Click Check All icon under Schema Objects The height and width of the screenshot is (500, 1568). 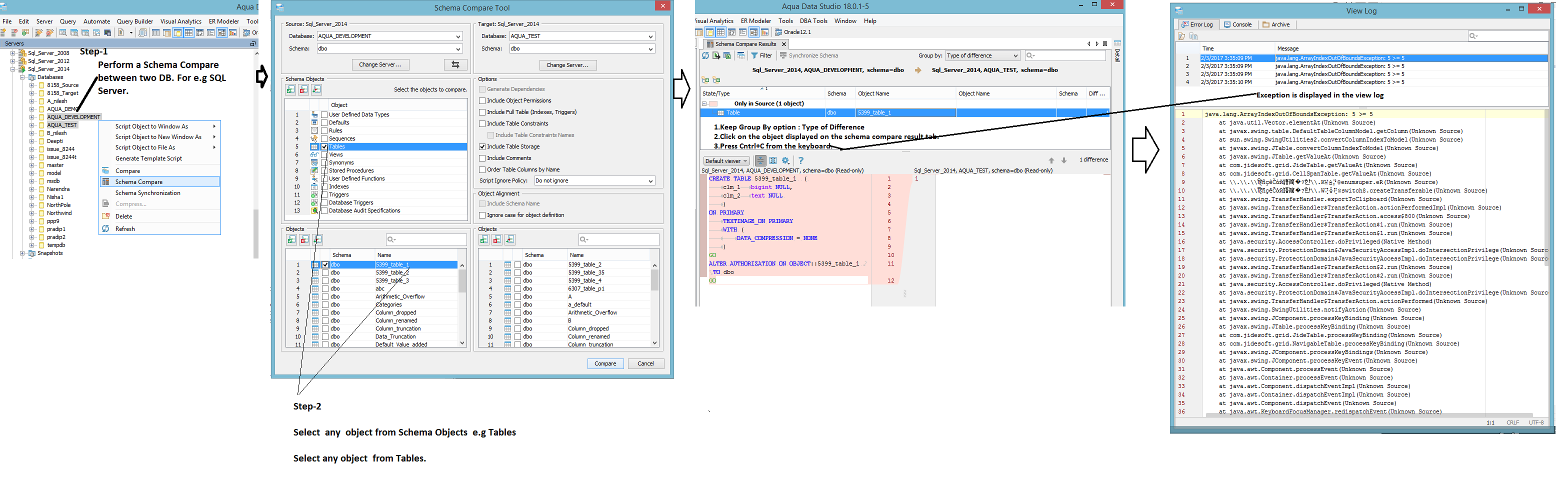291,89
